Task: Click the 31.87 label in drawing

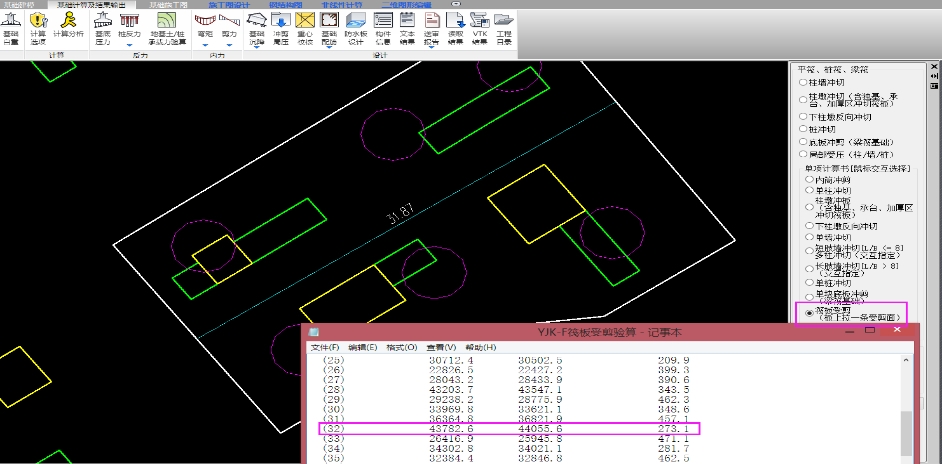Action: click(401, 213)
